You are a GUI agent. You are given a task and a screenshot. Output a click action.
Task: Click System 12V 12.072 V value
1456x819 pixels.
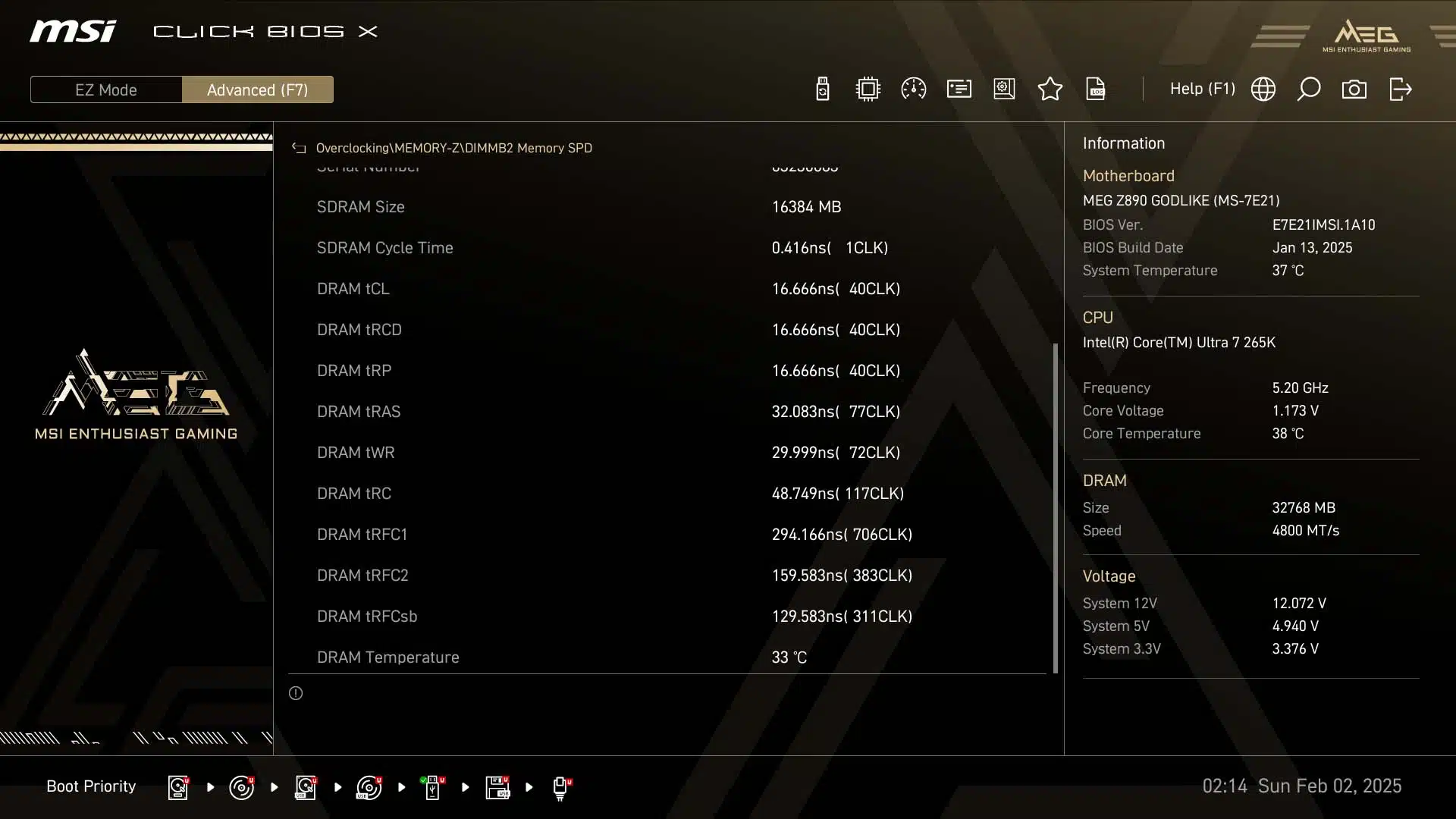[x=1299, y=604]
